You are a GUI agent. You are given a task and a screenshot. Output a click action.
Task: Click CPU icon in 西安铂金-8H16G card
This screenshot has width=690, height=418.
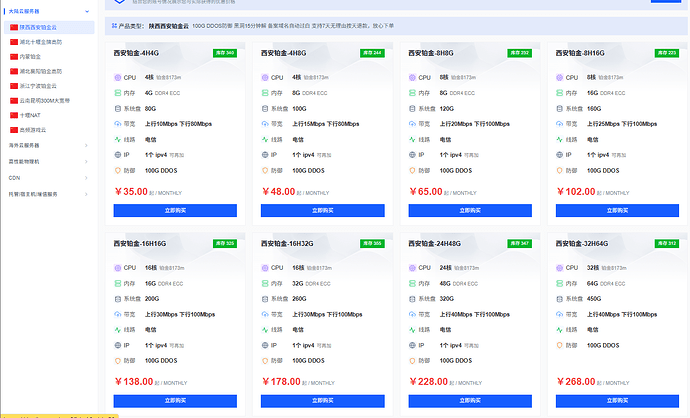pyautogui.click(x=559, y=77)
